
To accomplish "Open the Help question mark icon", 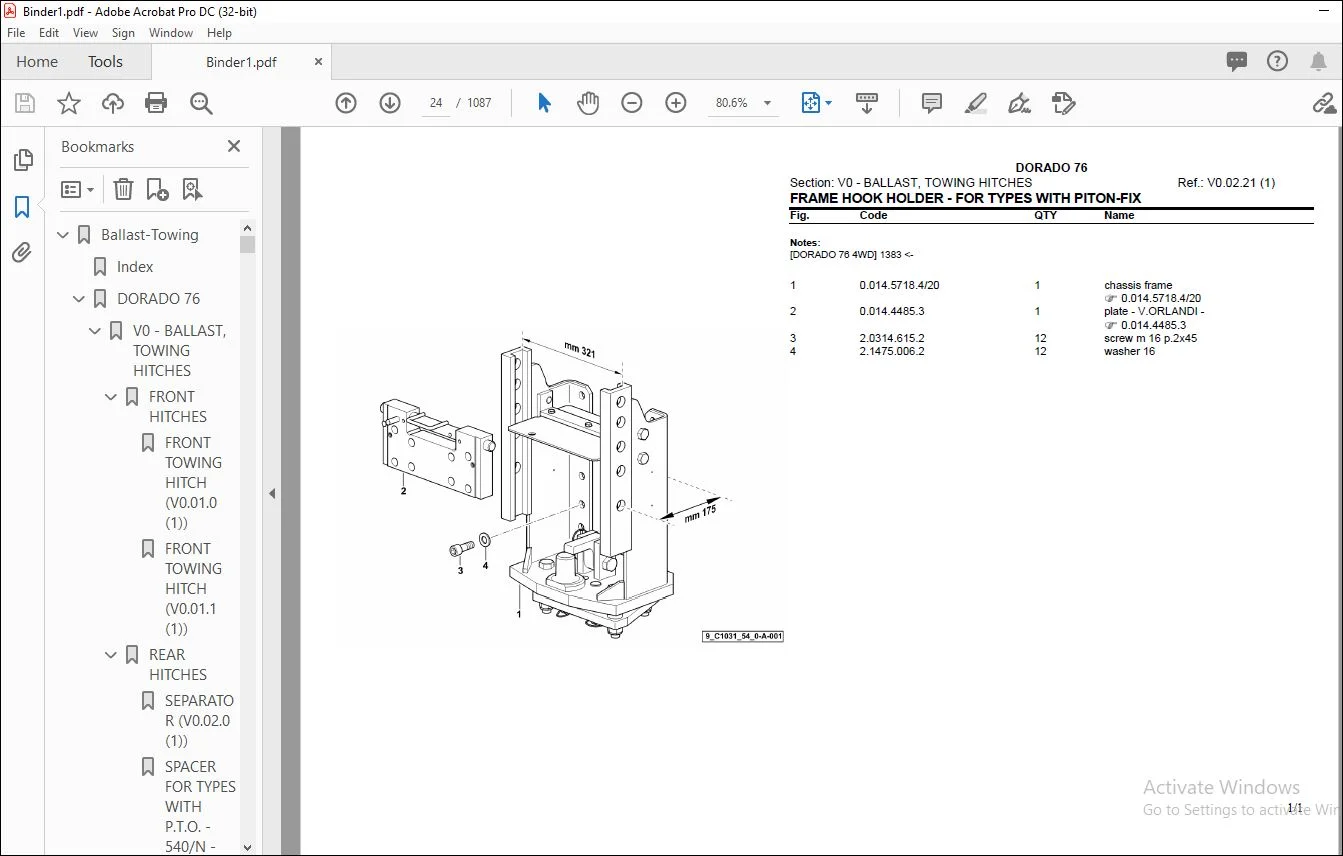I will click(1278, 61).
